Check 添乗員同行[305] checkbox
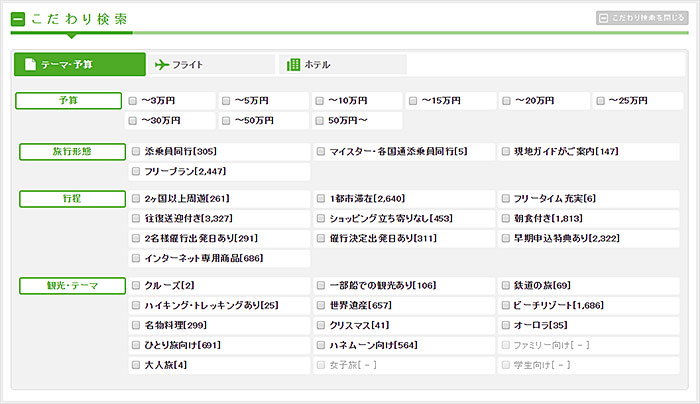The image size is (700, 404). (x=136, y=152)
